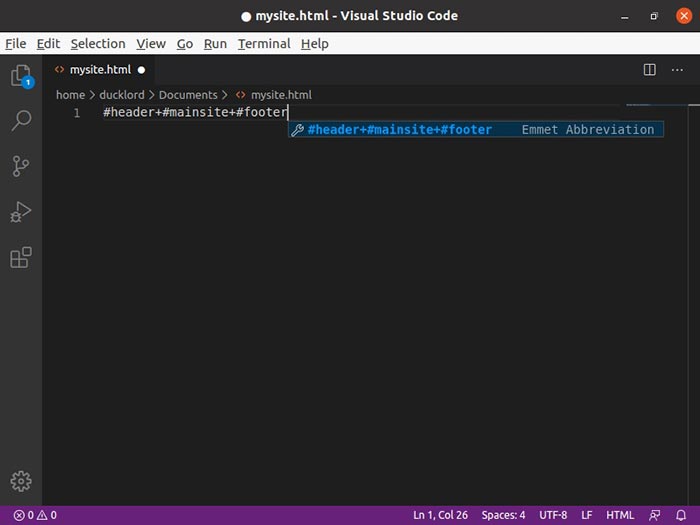
Task: Switch to the mysite.html tab
Action: (99, 70)
